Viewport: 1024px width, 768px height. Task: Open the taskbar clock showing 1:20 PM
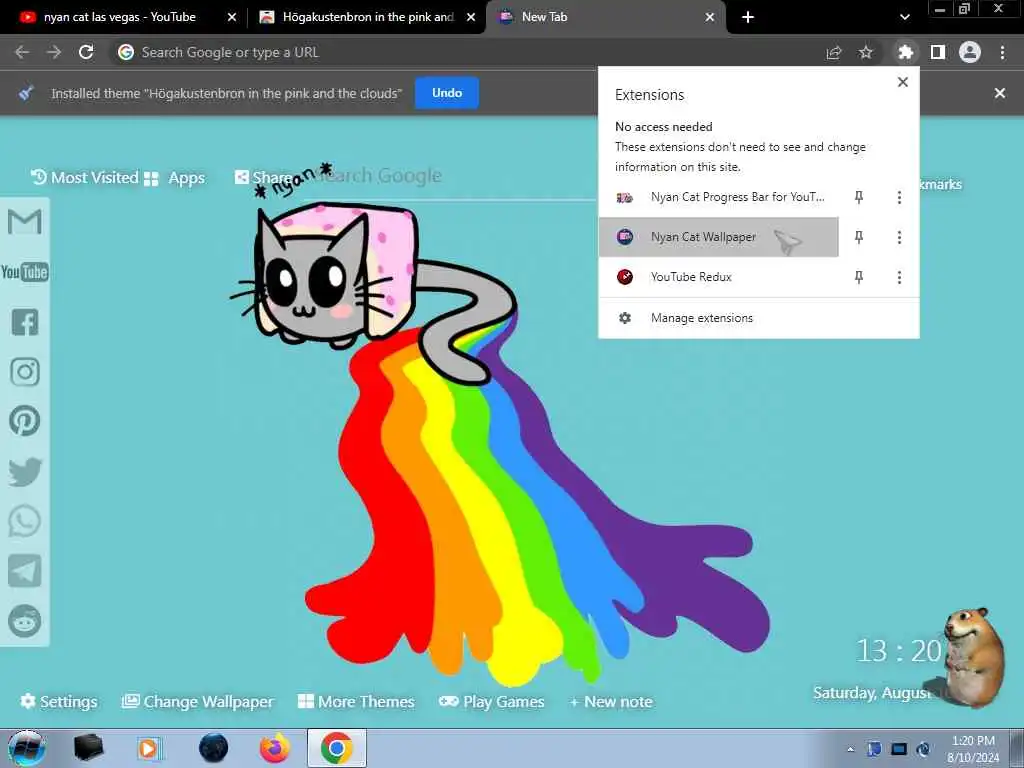coord(972,749)
